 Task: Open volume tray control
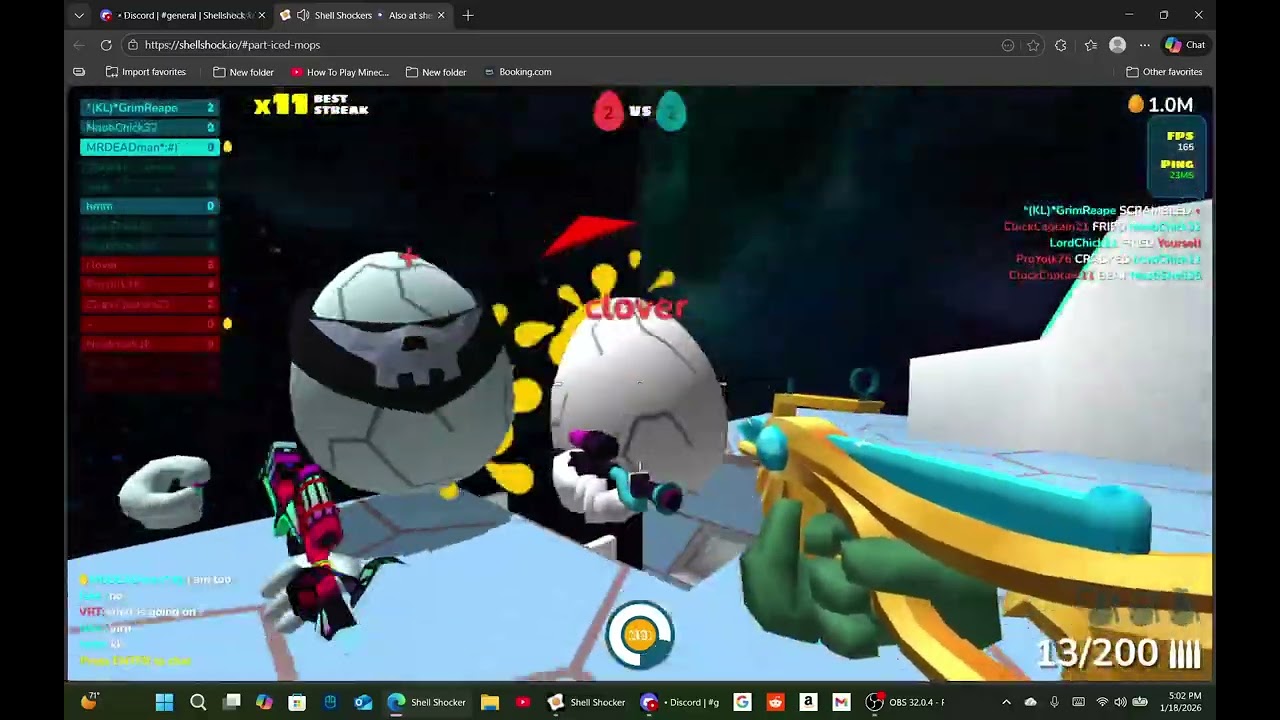(x=1121, y=702)
